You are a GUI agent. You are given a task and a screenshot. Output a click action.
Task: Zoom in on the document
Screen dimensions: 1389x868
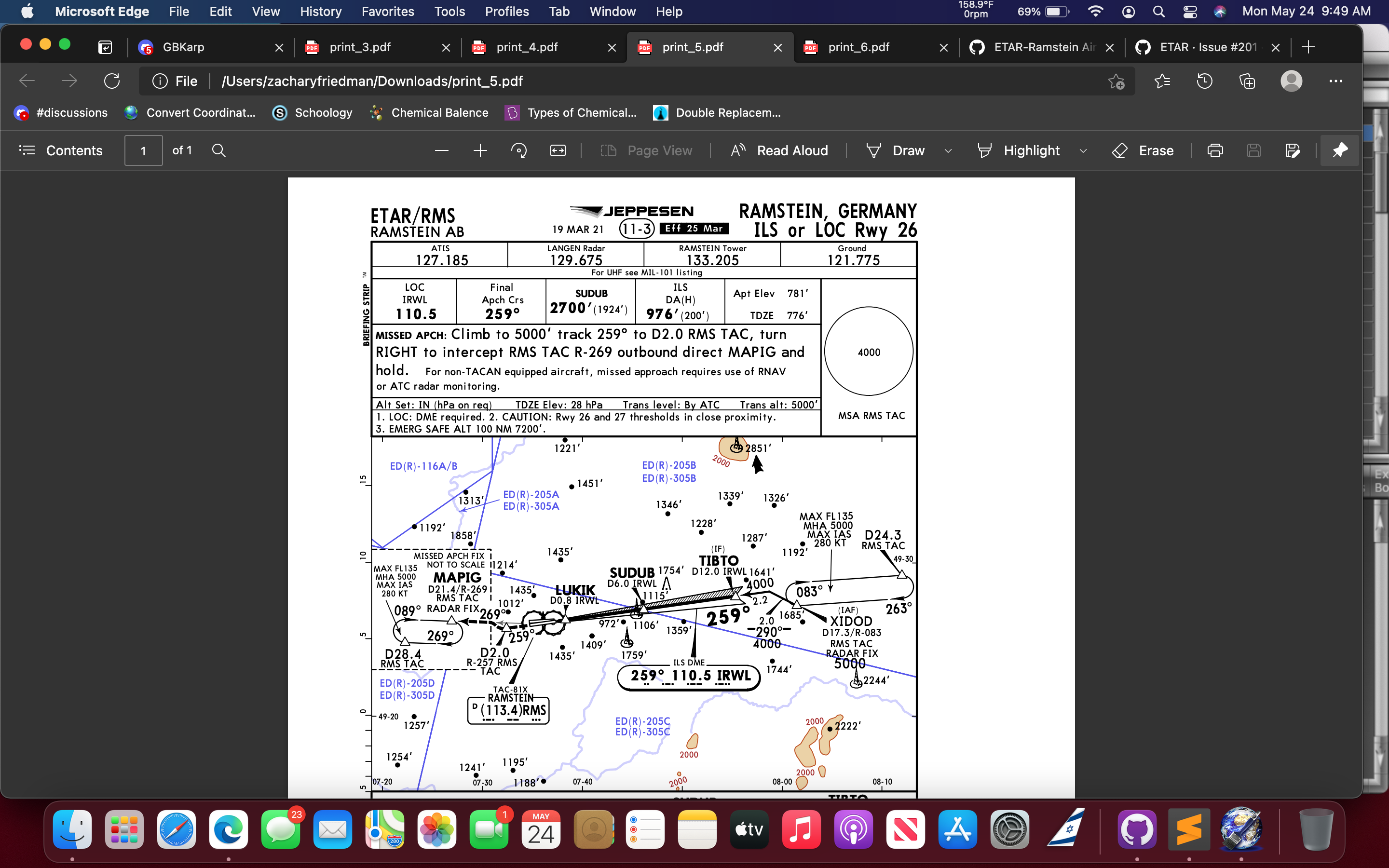pyautogui.click(x=480, y=150)
